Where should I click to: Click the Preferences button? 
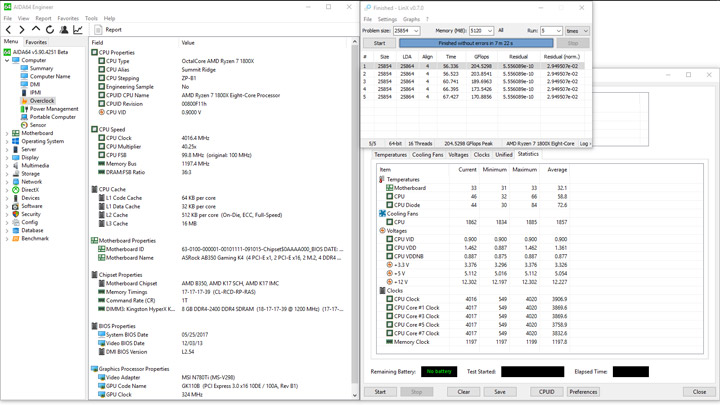pyautogui.click(x=583, y=392)
